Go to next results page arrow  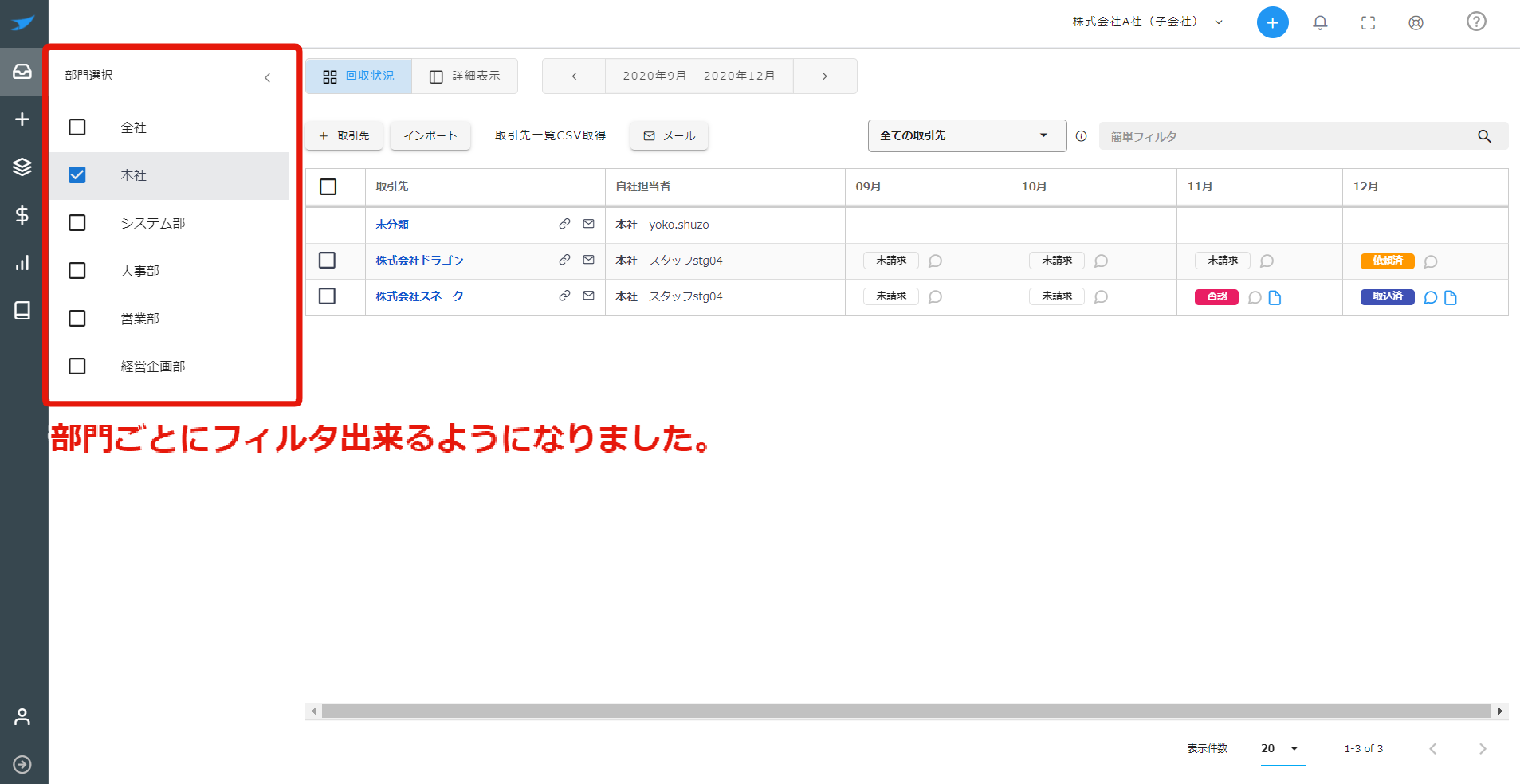click(1483, 749)
